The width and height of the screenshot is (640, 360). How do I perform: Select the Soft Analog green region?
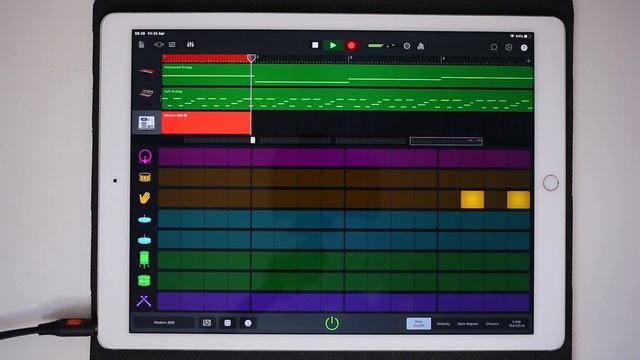point(347,99)
